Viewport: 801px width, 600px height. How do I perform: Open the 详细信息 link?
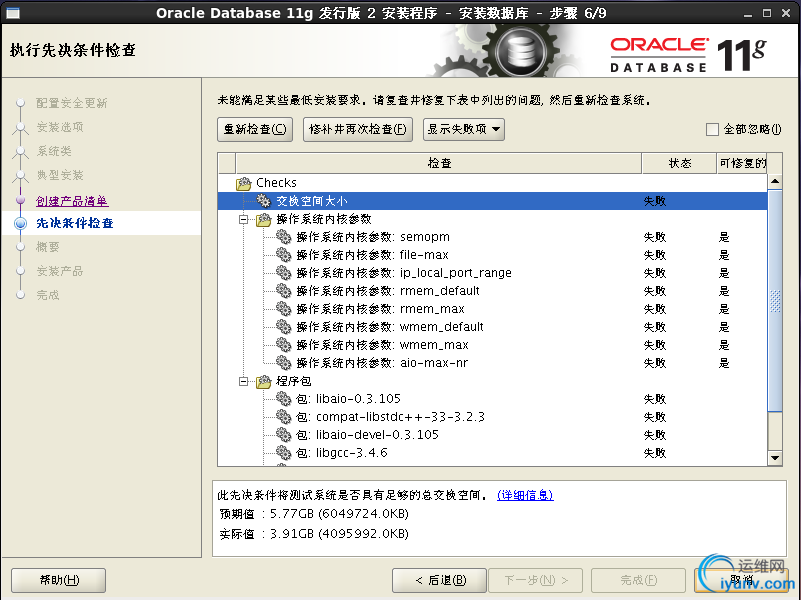pyautogui.click(x=525, y=495)
